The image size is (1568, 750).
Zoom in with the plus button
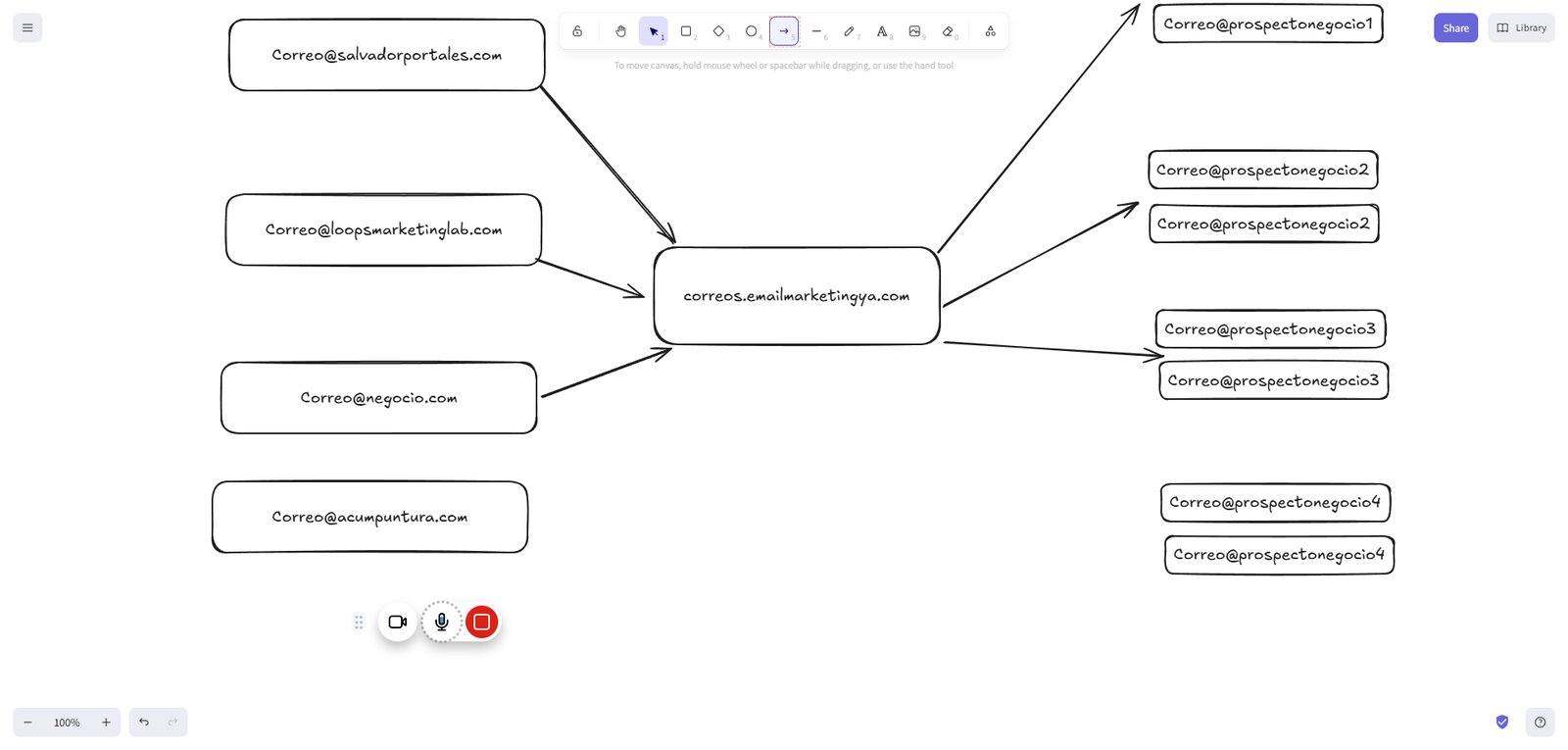[x=106, y=723]
